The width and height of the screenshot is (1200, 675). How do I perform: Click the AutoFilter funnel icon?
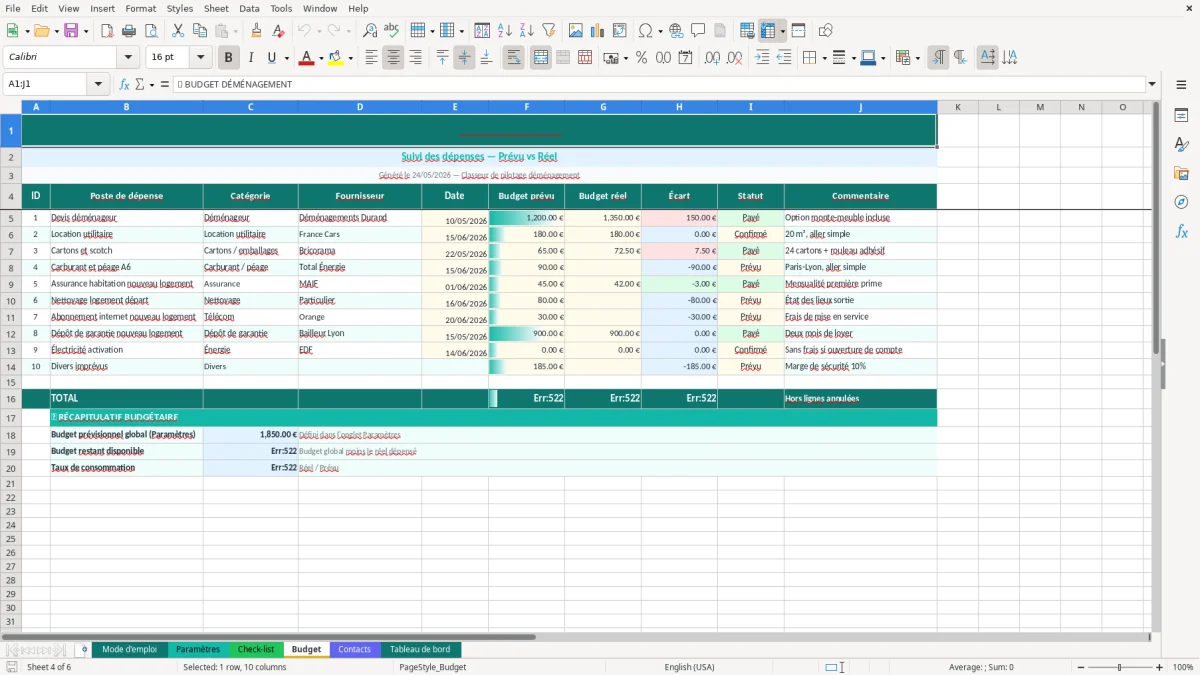[x=549, y=31]
